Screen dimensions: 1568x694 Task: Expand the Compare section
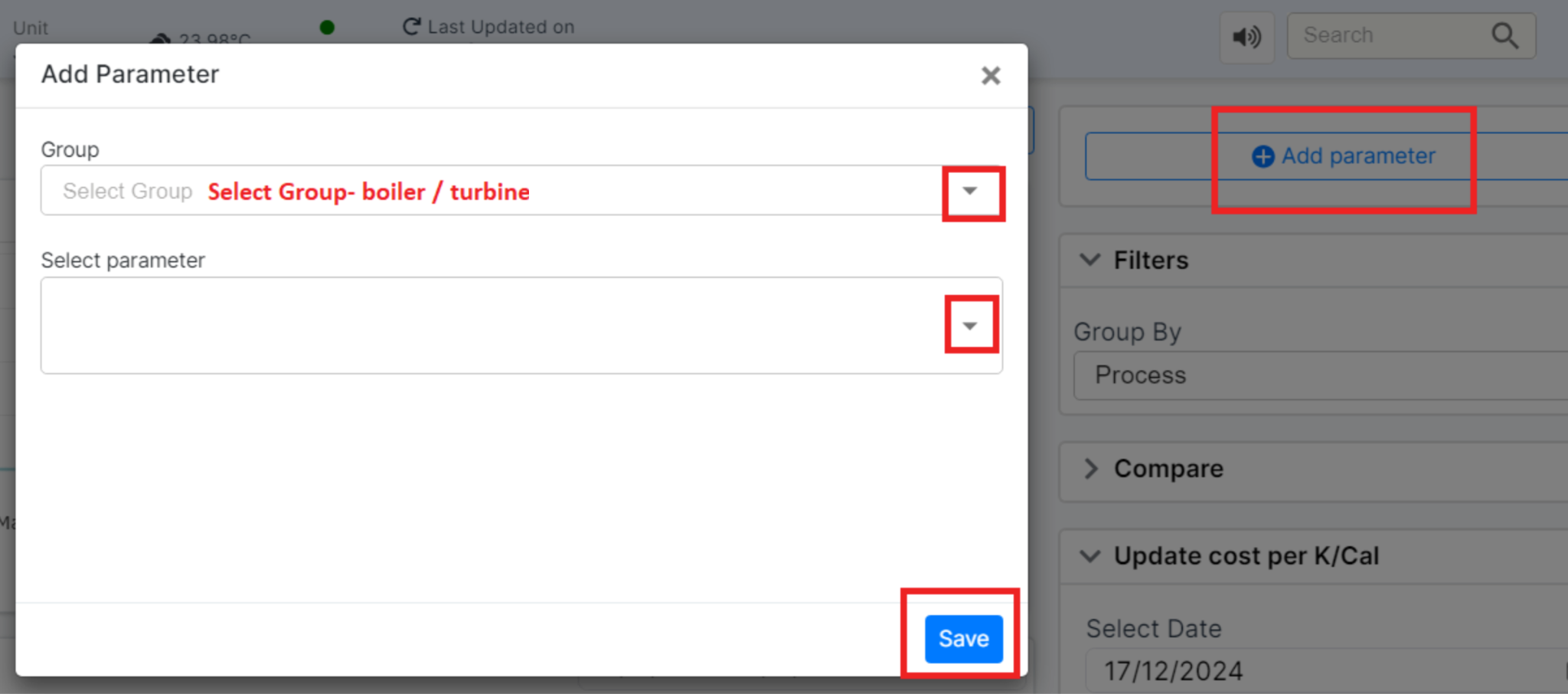pos(1091,468)
